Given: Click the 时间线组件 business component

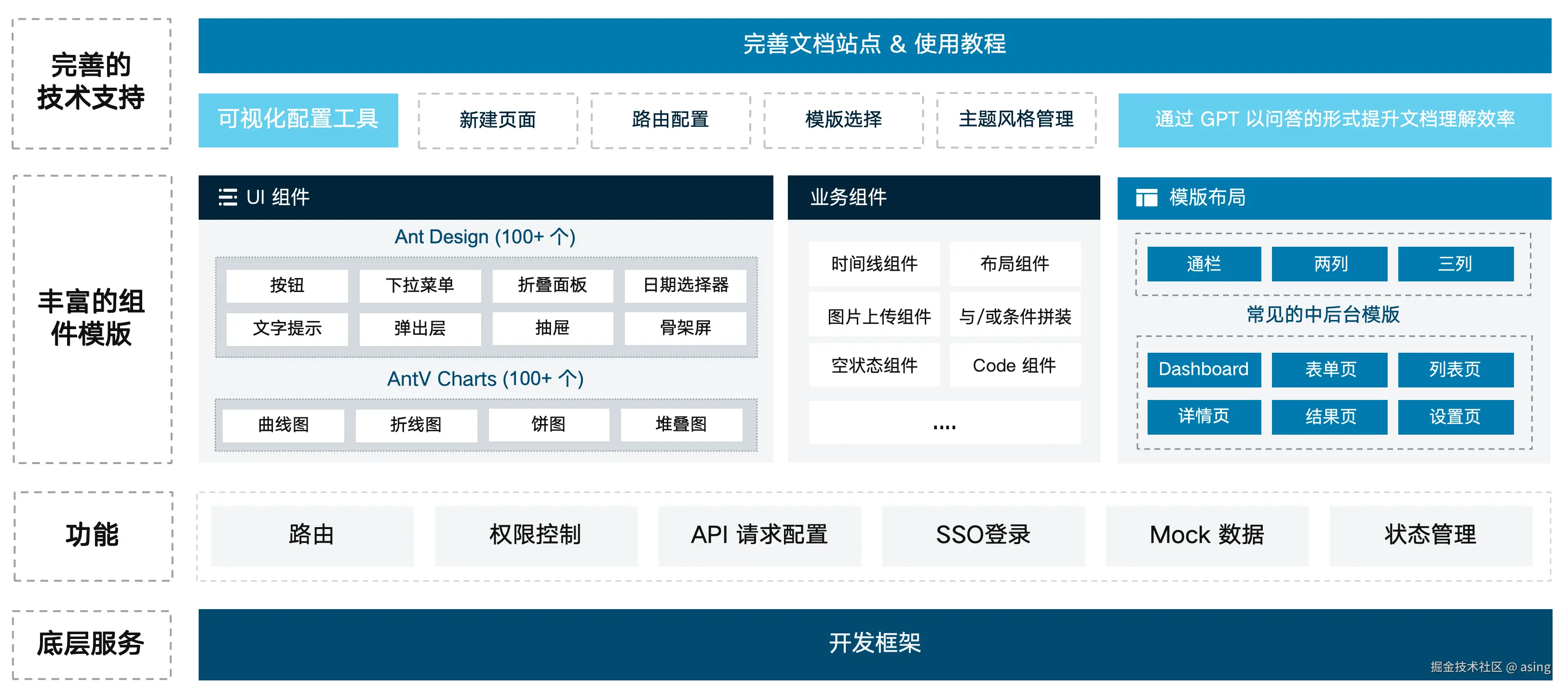Looking at the screenshot, I should click(874, 264).
